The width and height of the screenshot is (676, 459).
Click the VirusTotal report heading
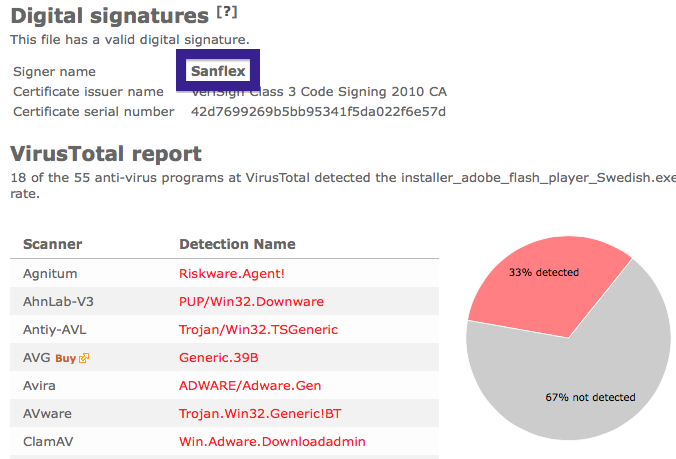[106, 154]
